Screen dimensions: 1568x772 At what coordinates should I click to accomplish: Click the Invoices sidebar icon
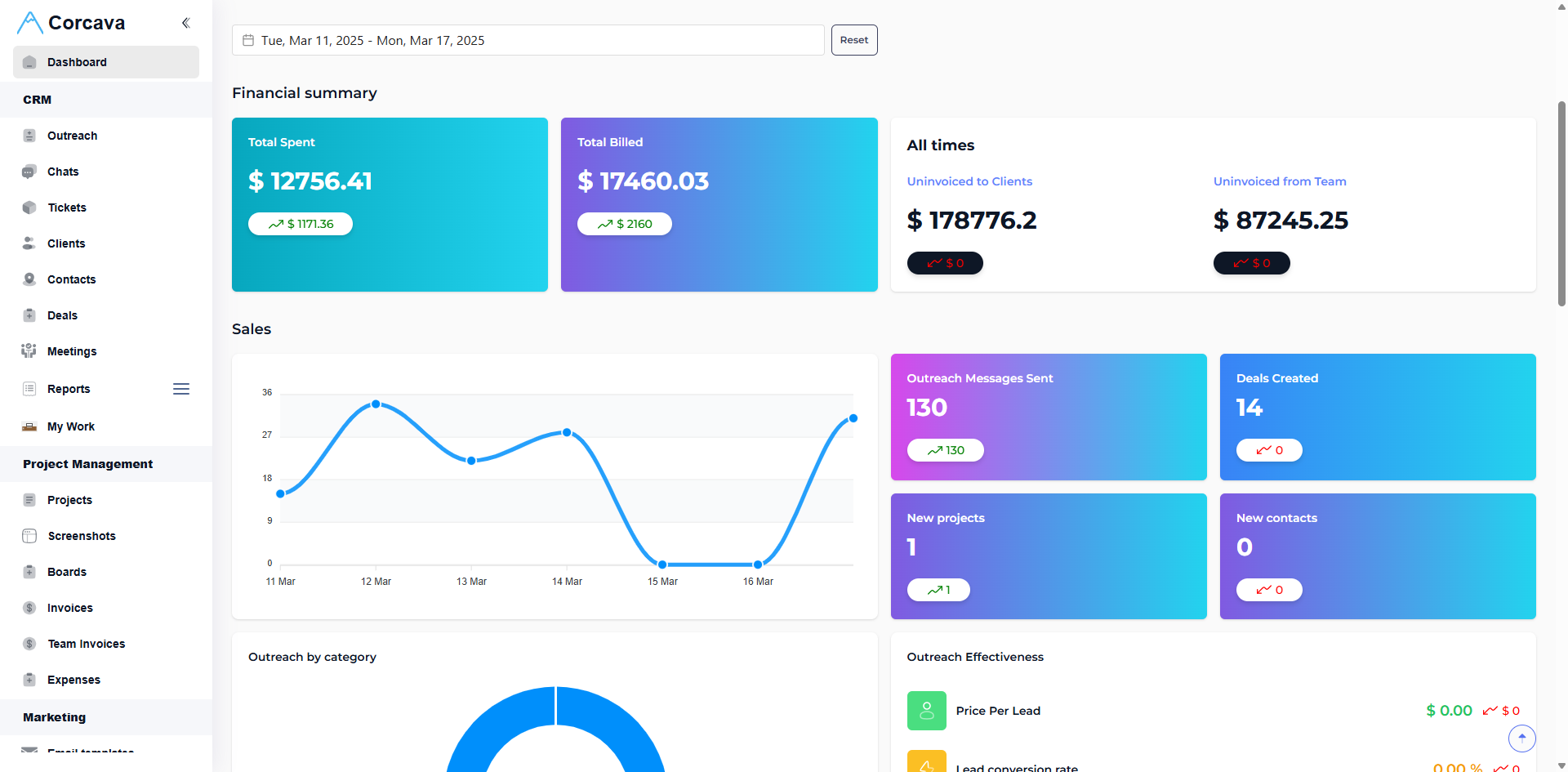coord(29,608)
